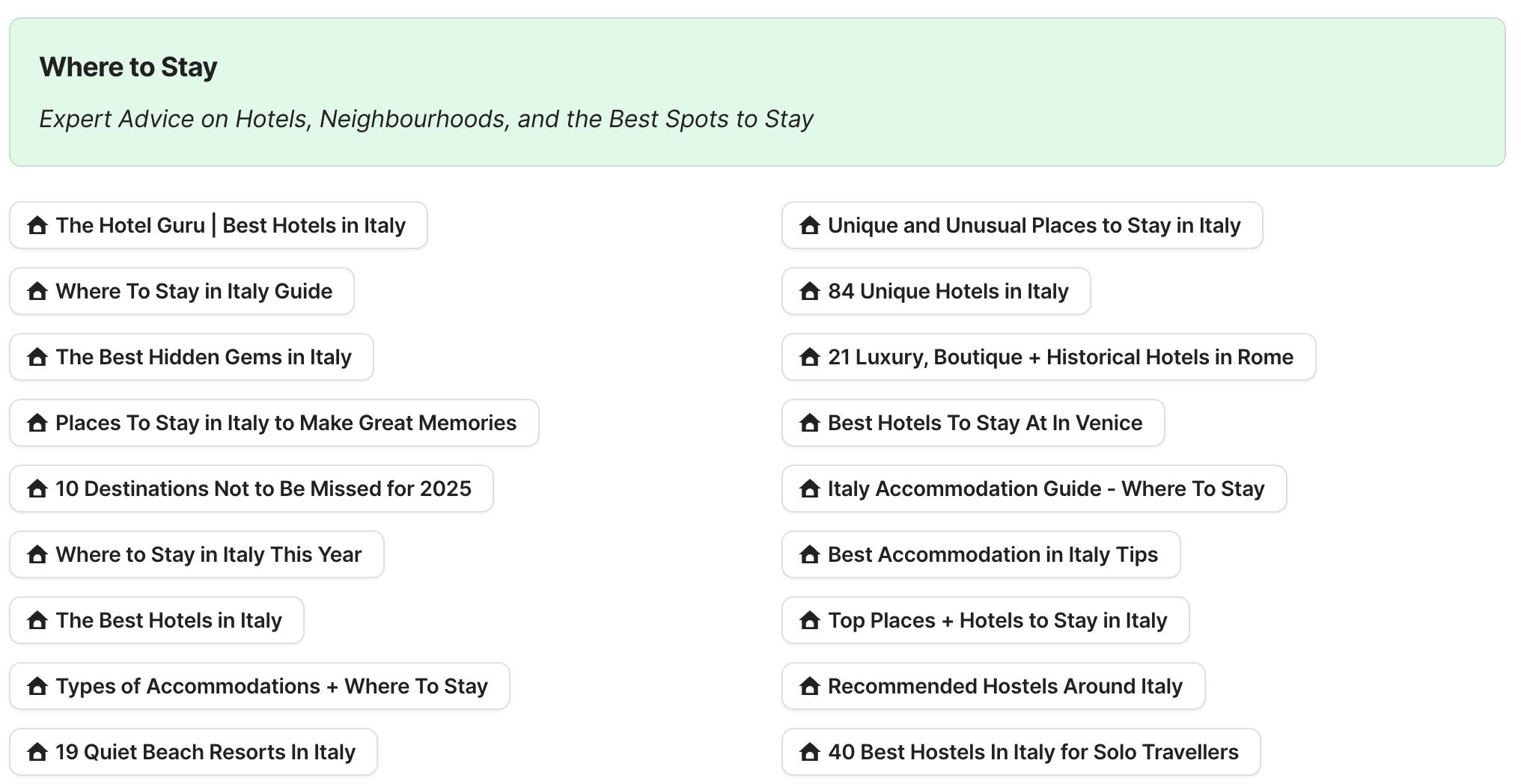Click house icon beside 10 Destinations link
1521x784 pixels.
coord(37,489)
